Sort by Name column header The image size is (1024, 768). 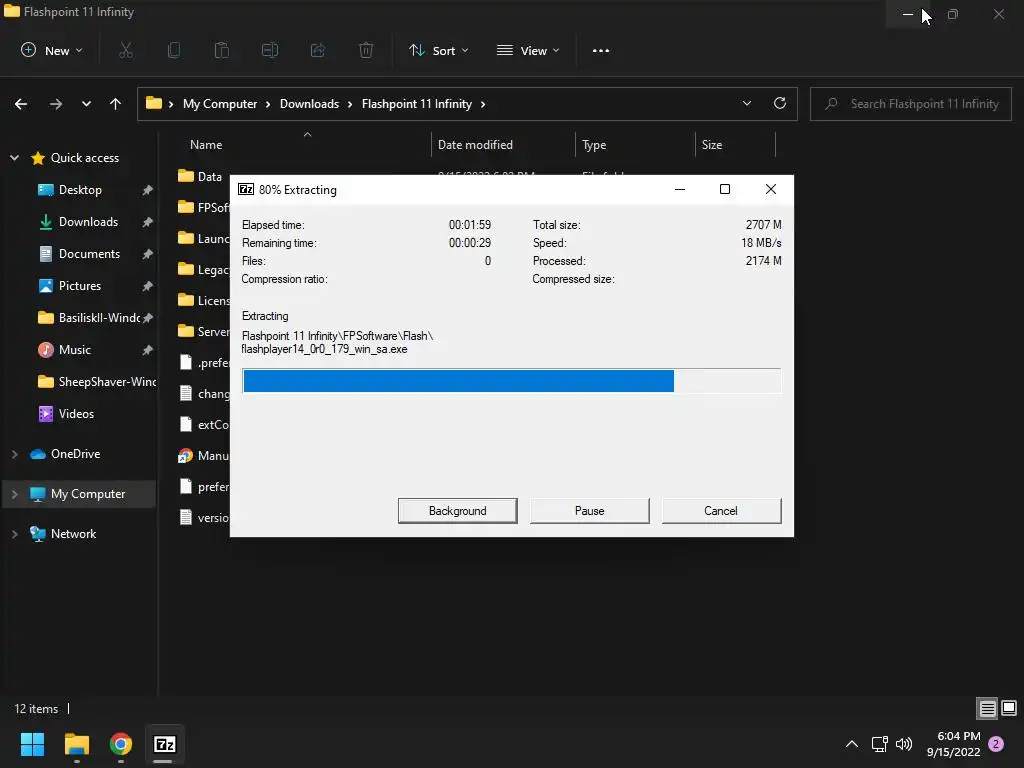(x=206, y=145)
